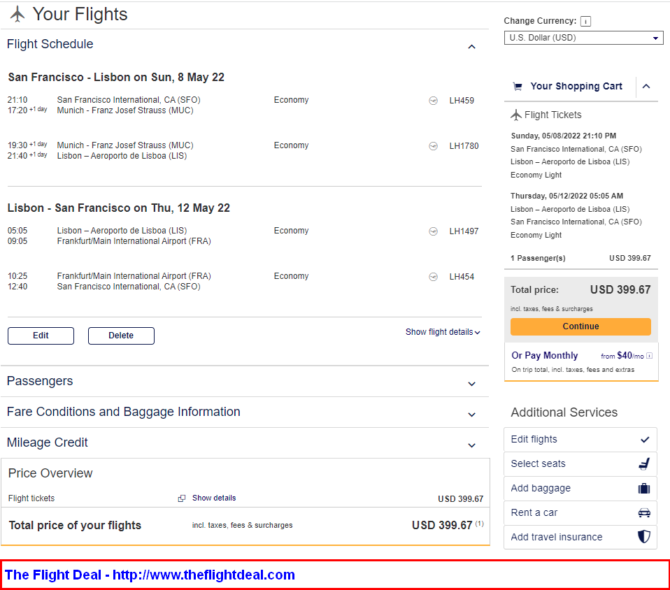Select the Add baggage service

pyautogui.click(x=580, y=488)
